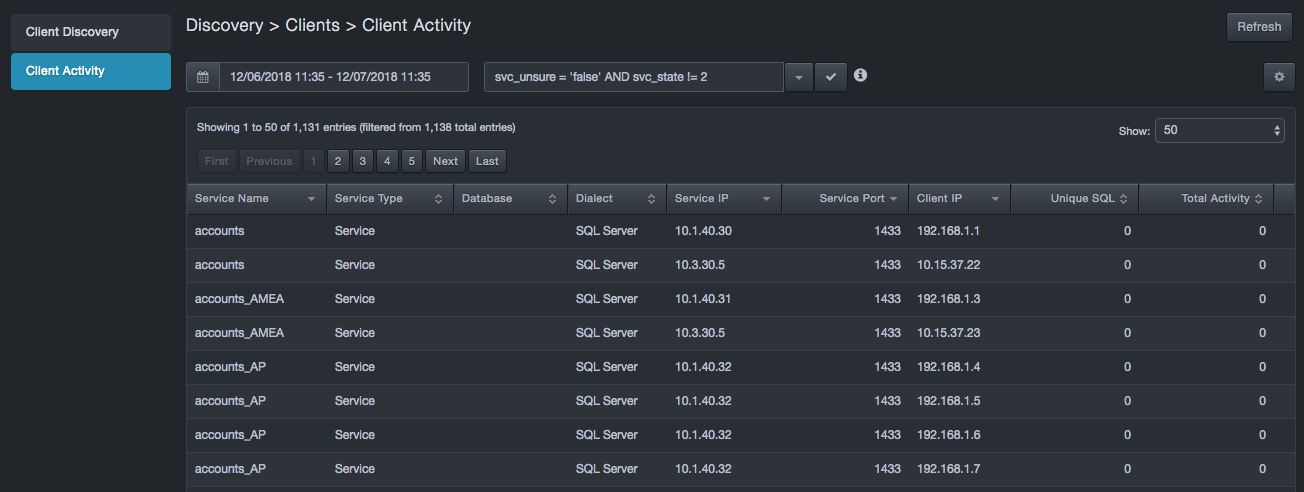
Task: Sort by Client IP column
Action: pyautogui.click(x=959, y=198)
